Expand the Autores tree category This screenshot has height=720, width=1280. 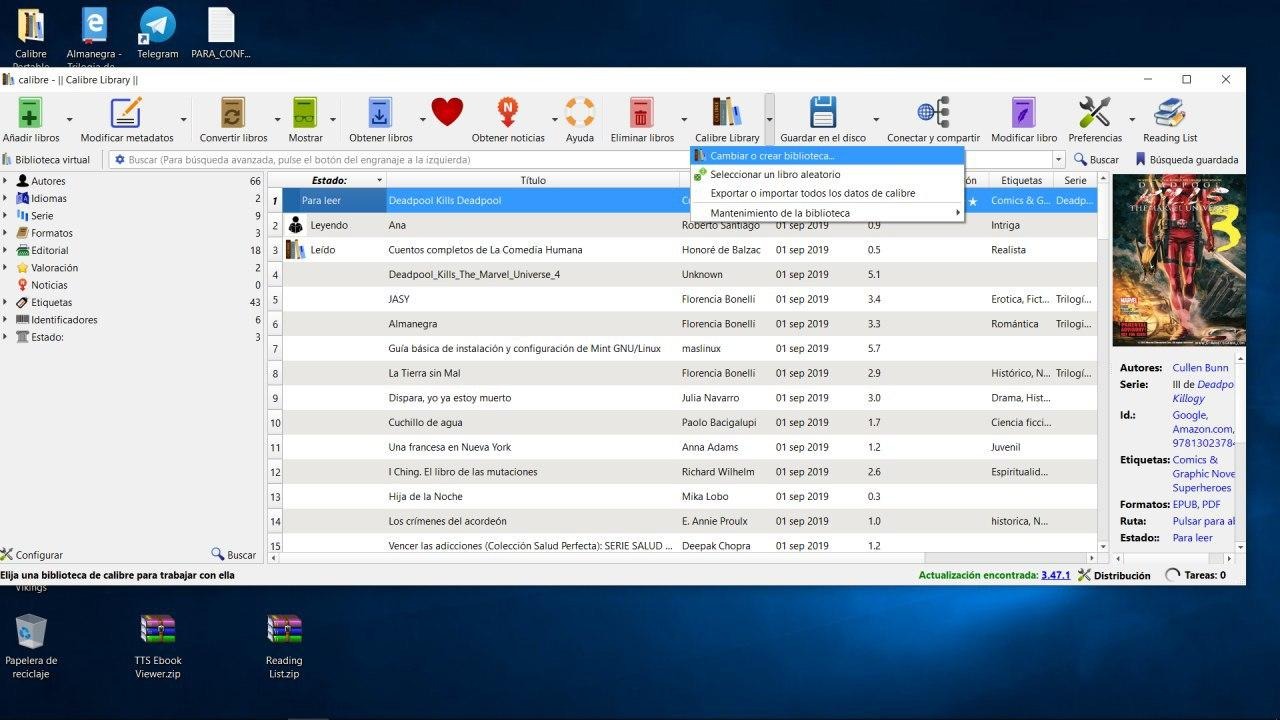coord(6,181)
